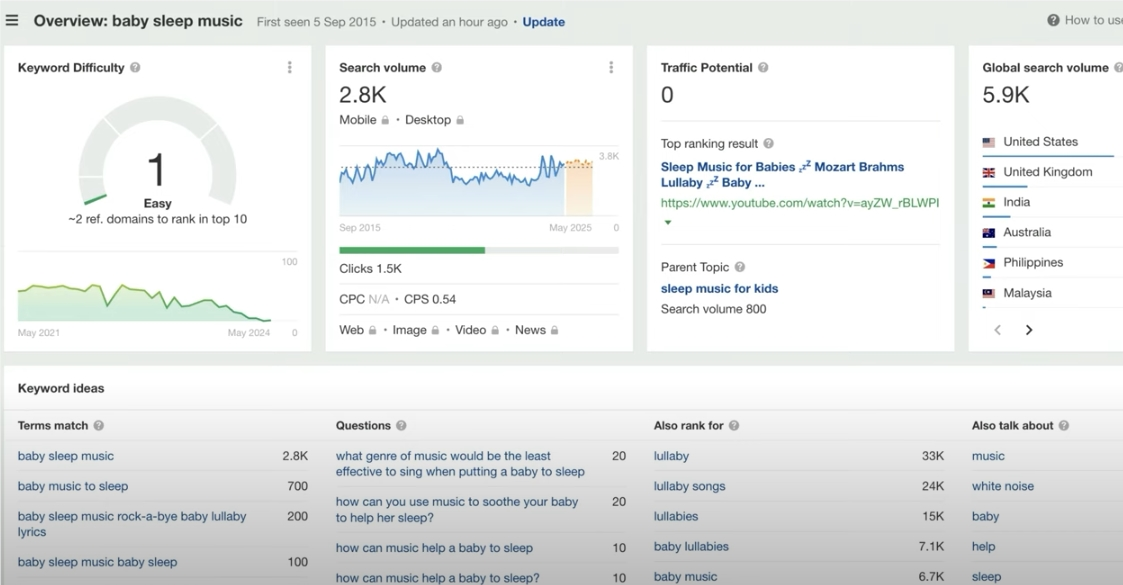Click the green Clicks progress bar
This screenshot has width=1123, height=585.
point(412,250)
